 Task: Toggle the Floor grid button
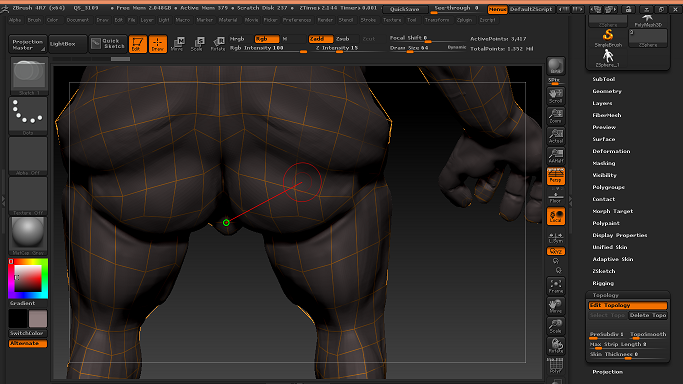[x=556, y=197]
